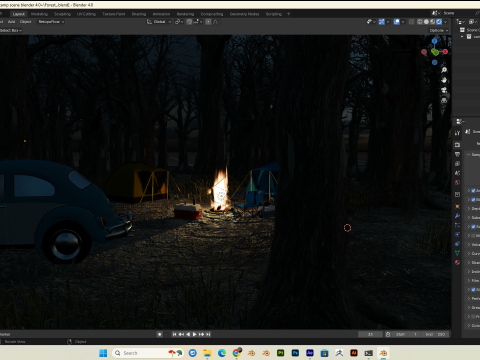Toggle viewport overlays display

pyautogui.click(x=397, y=22)
